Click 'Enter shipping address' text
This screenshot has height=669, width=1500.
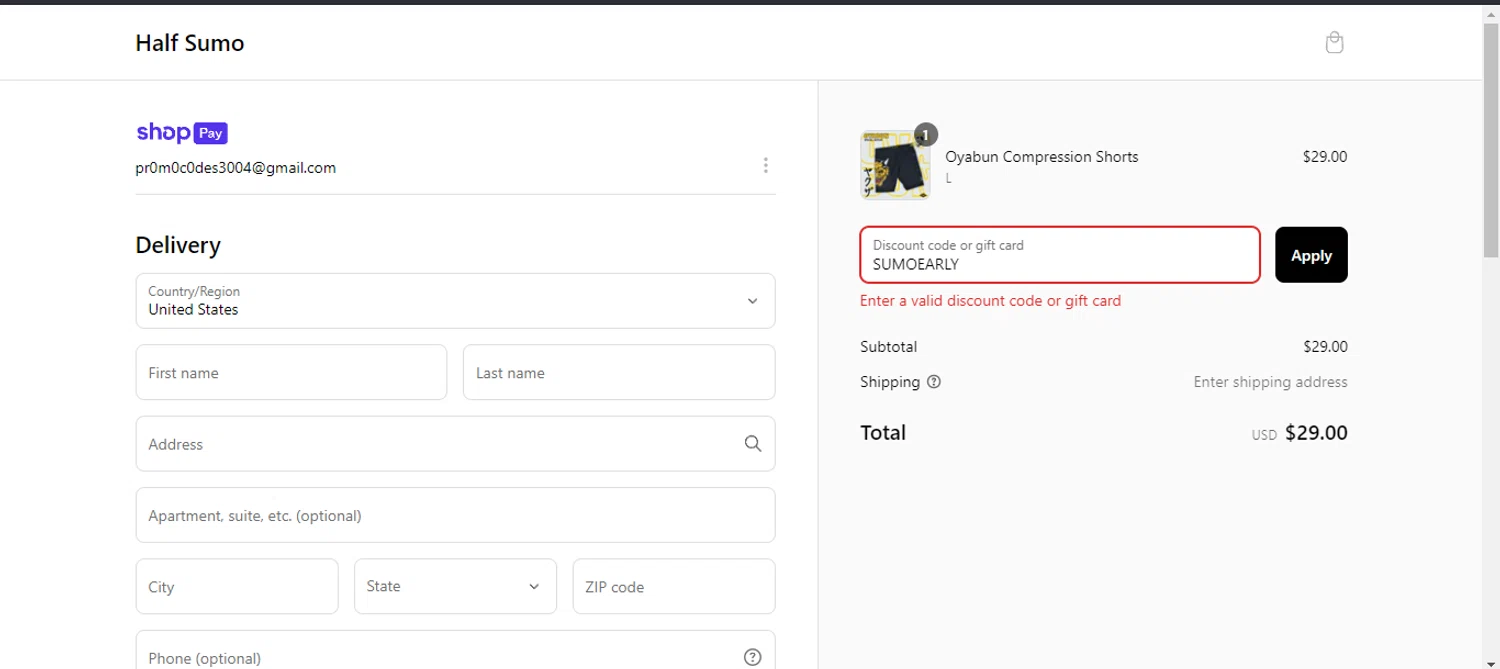(x=1270, y=382)
